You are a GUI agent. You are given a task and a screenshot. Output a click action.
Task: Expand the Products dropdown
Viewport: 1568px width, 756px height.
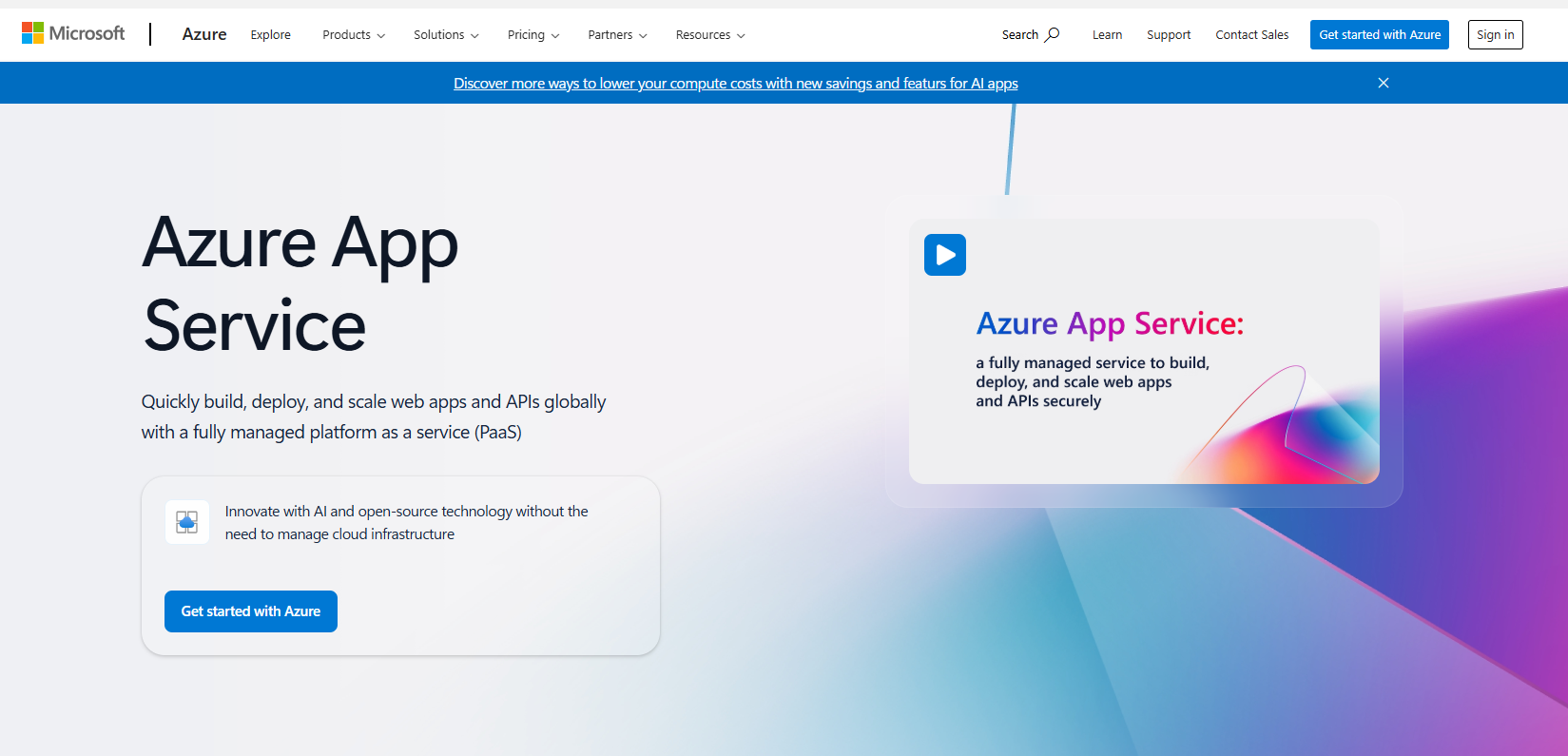354,35
